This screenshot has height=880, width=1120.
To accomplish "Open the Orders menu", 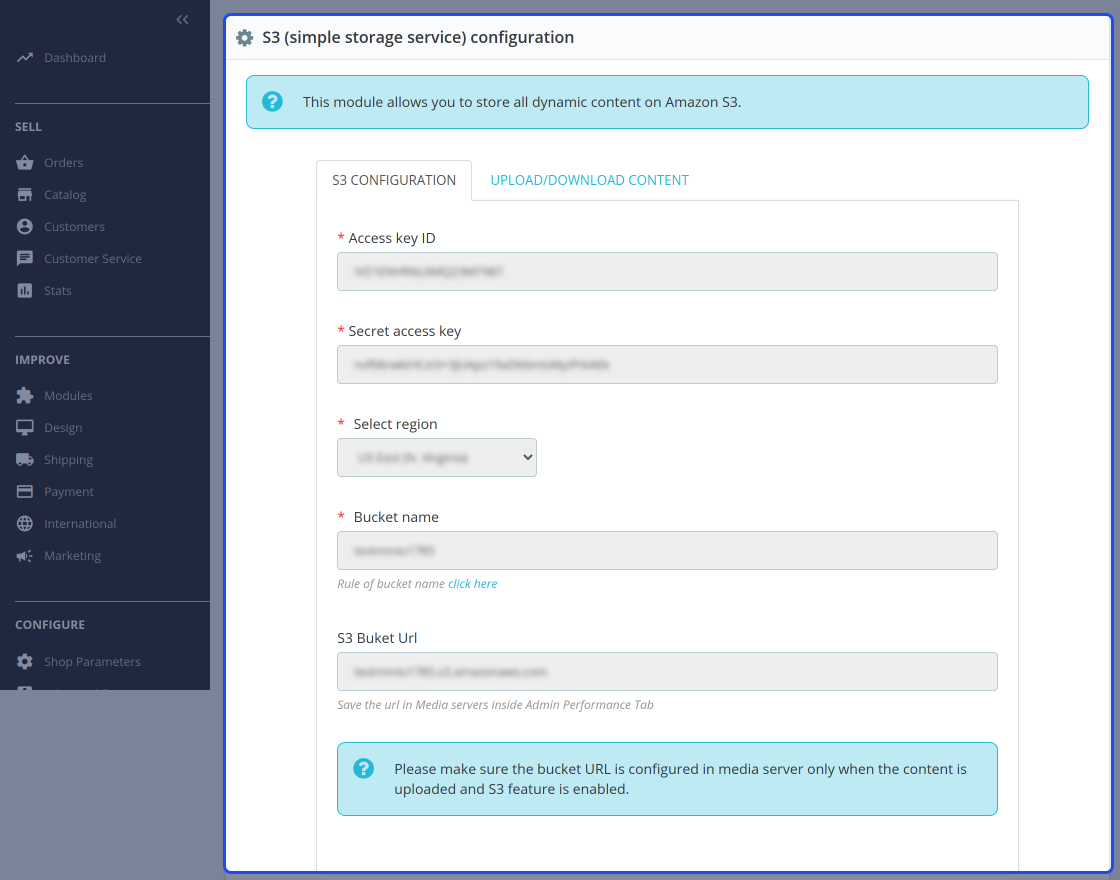I will click(64, 163).
